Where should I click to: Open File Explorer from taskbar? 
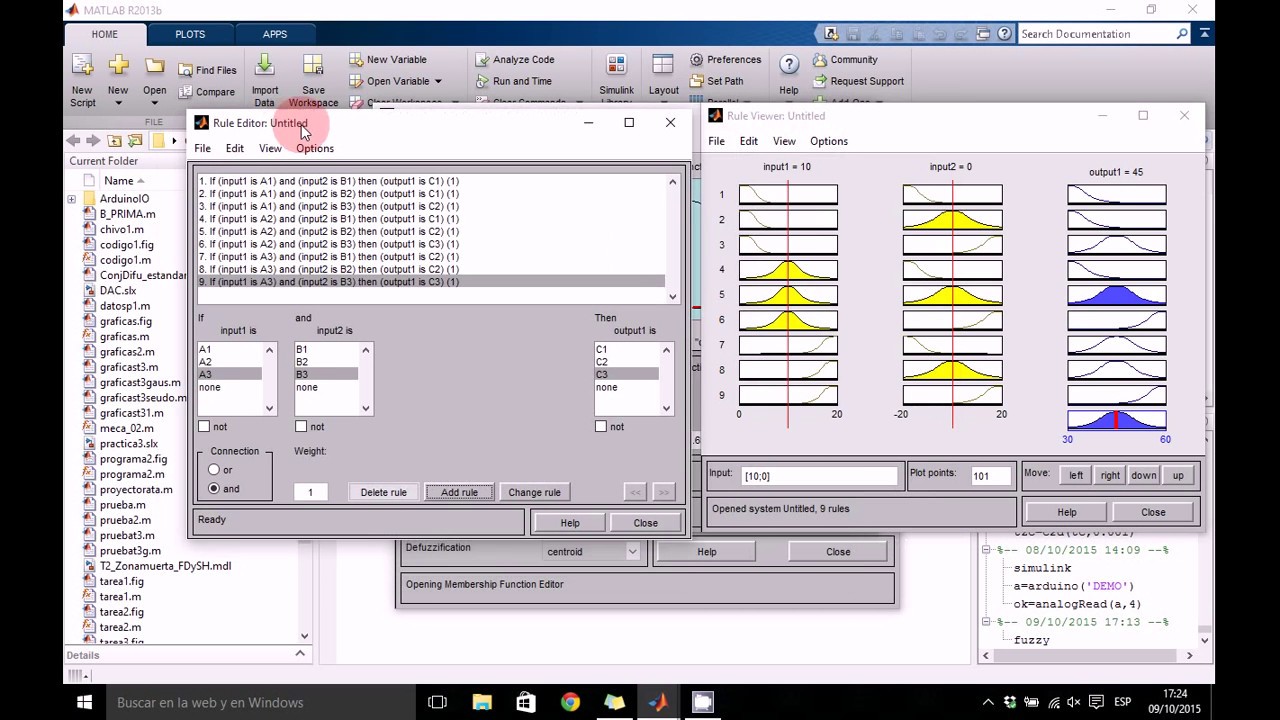point(481,702)
